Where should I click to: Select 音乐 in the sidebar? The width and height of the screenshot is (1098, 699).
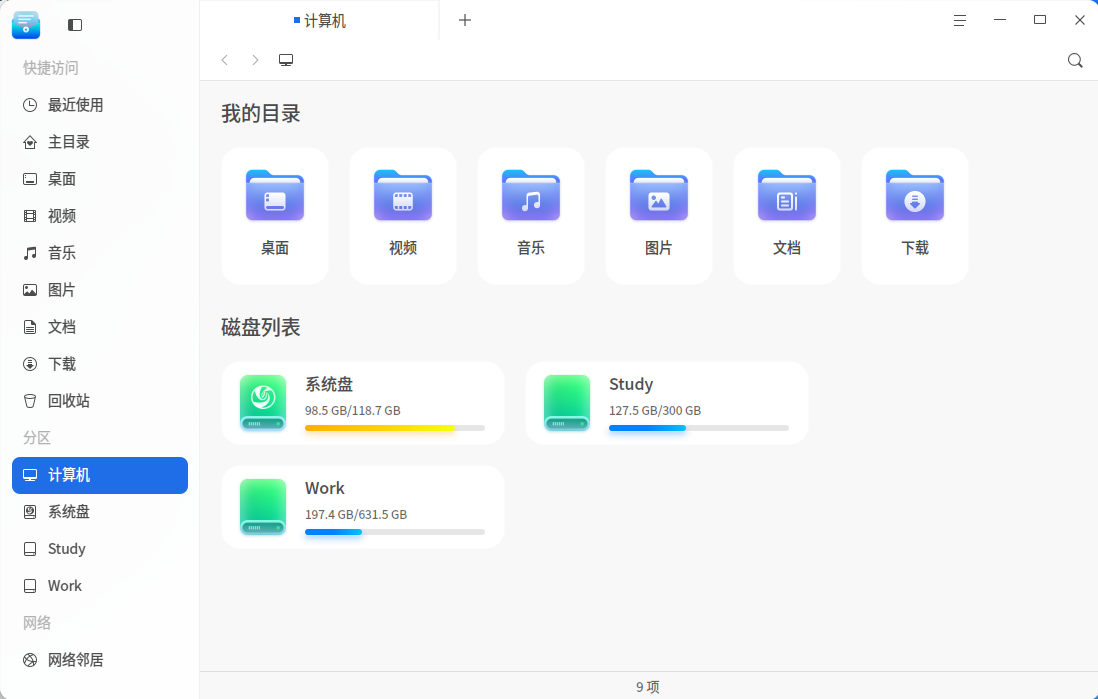tap(100, 253)
